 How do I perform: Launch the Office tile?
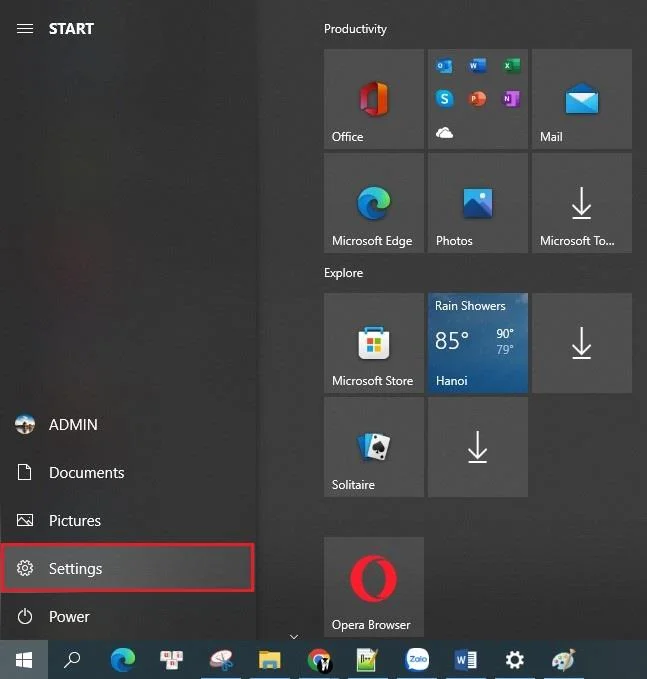pos(374,99)
